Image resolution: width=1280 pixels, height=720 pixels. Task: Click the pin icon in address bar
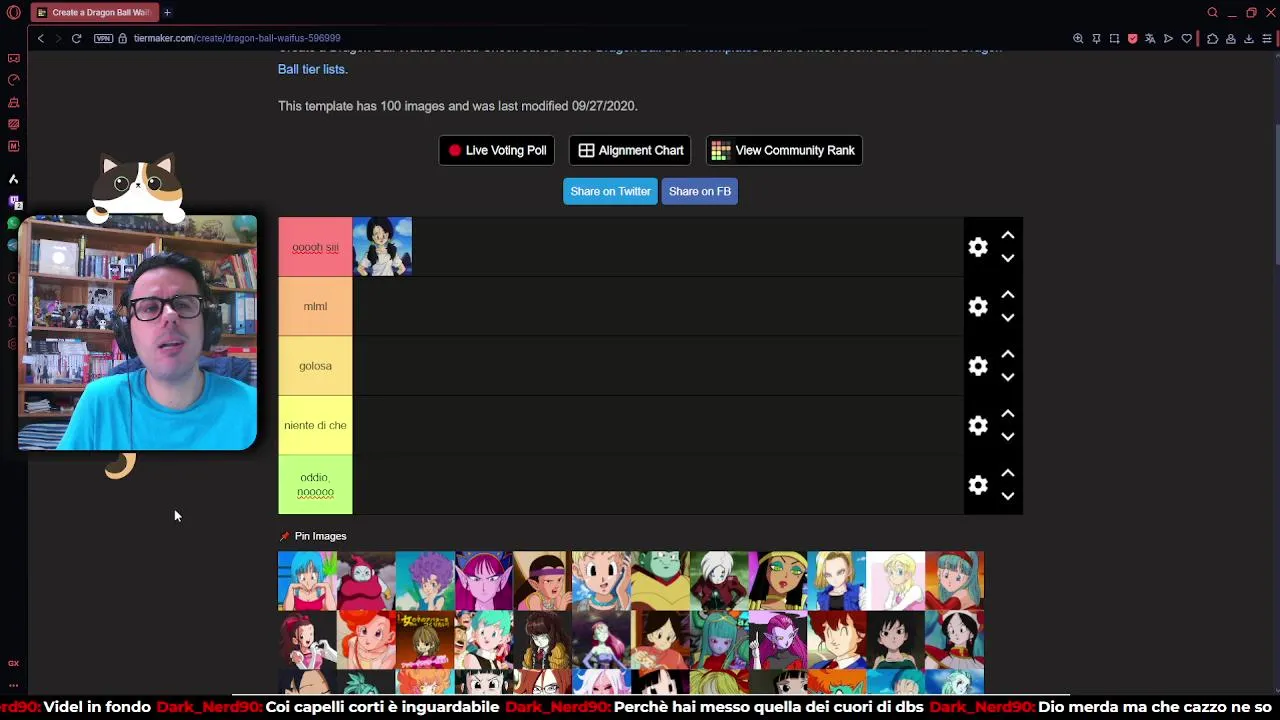click(1096, 38)
